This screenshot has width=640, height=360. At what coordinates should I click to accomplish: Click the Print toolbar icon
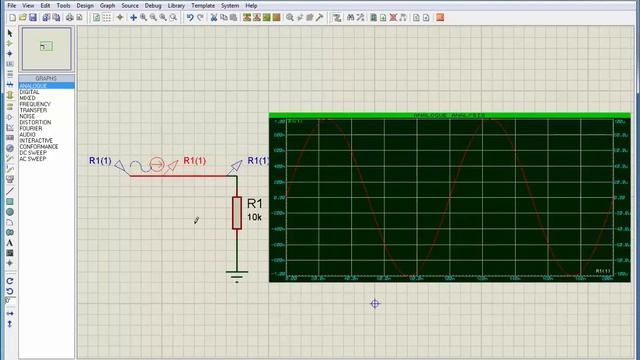70,18
